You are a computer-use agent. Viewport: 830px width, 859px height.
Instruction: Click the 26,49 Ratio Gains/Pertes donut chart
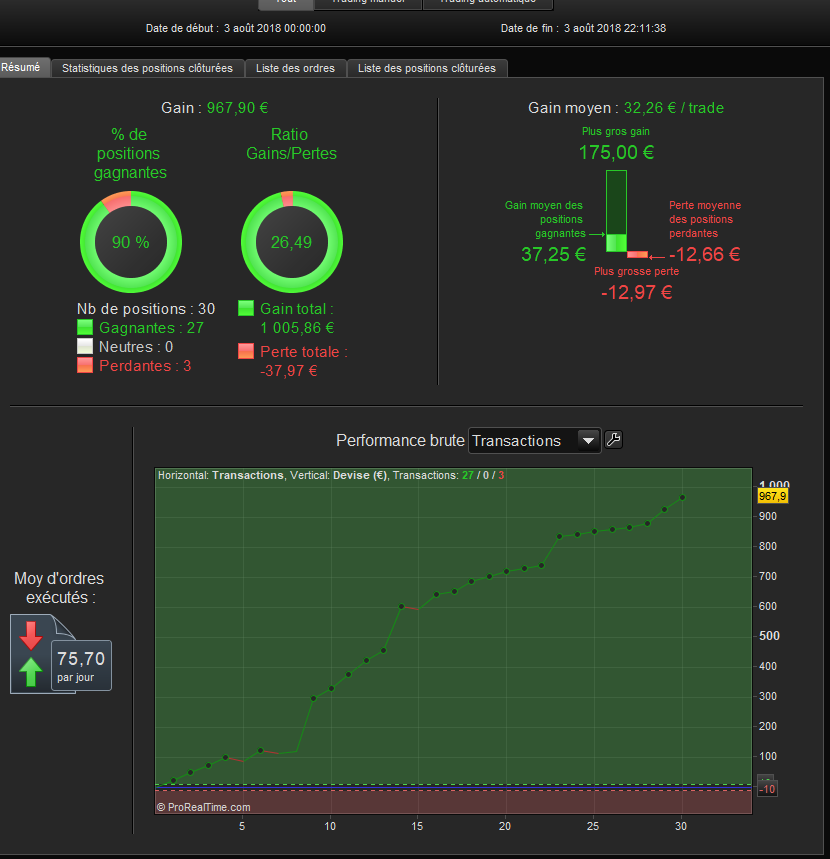point(291,242)
